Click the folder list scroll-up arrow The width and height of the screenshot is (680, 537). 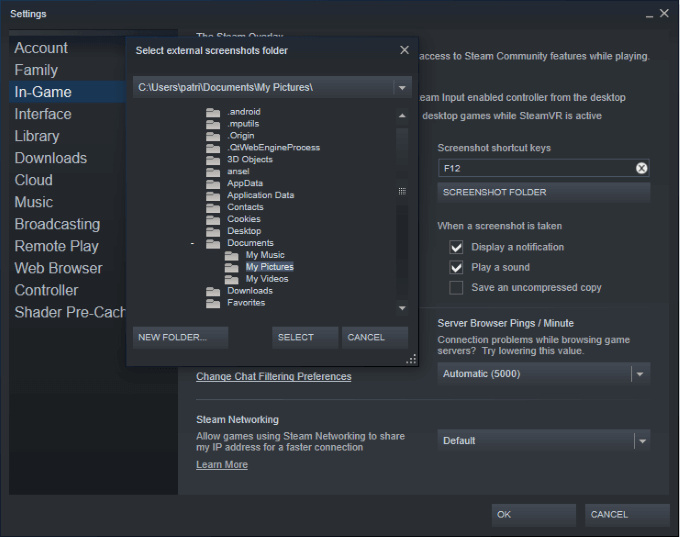[402, 115]
